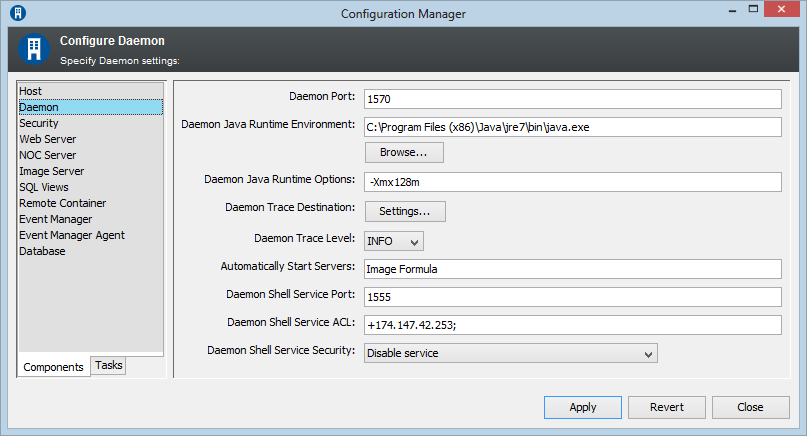Switch to the Tasks tab
807x436 pixels.
point(109,365)
